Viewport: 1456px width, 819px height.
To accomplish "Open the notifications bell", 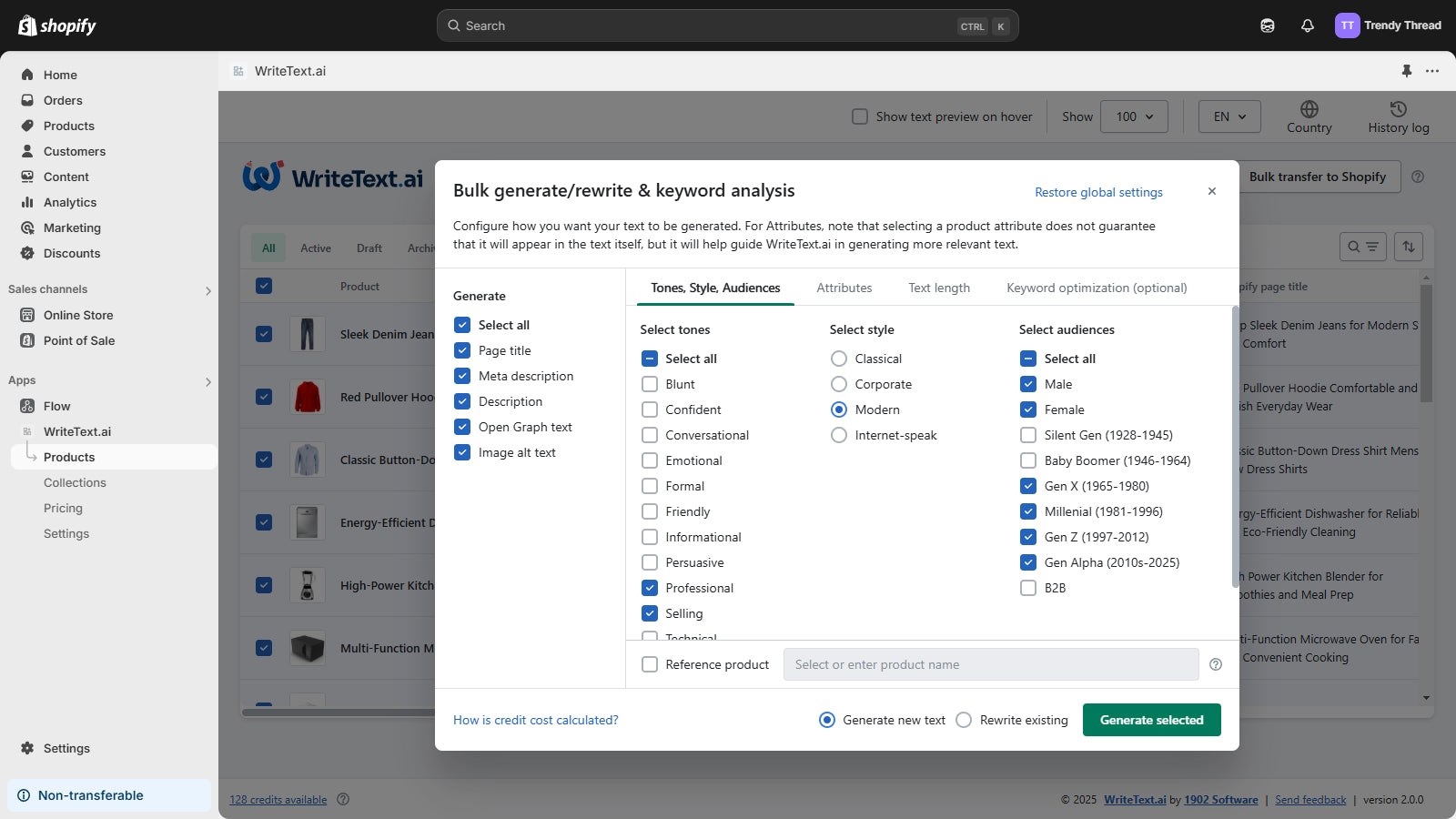I will point(1307,25).
